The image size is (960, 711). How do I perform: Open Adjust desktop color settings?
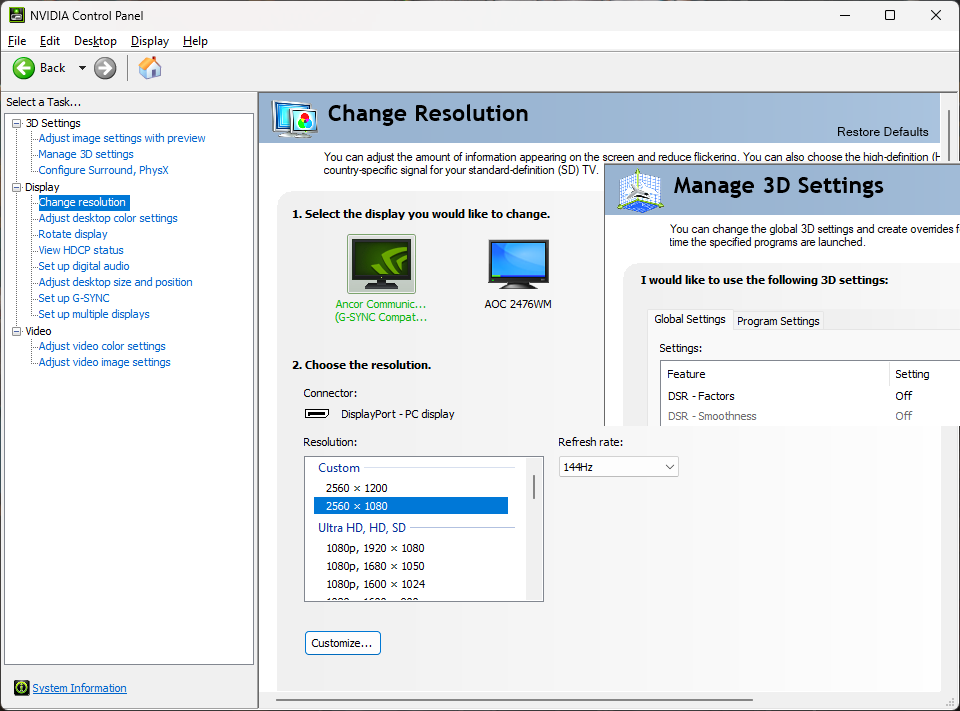point(108,218)
